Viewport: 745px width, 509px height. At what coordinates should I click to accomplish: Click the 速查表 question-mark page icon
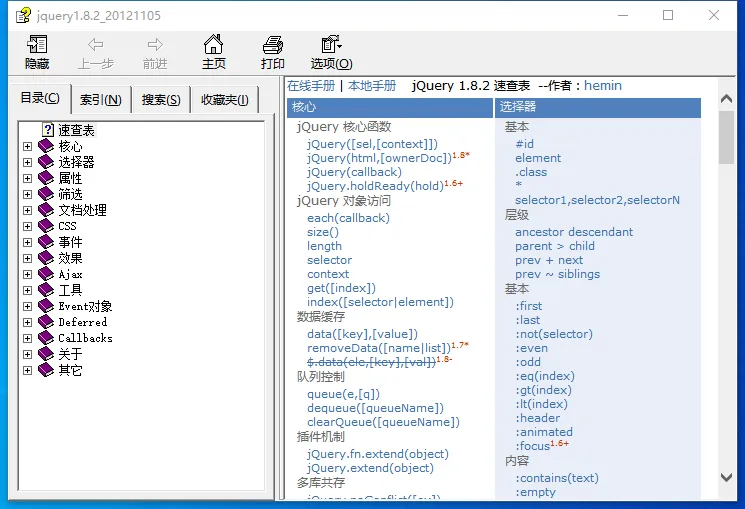click(48, 130)
